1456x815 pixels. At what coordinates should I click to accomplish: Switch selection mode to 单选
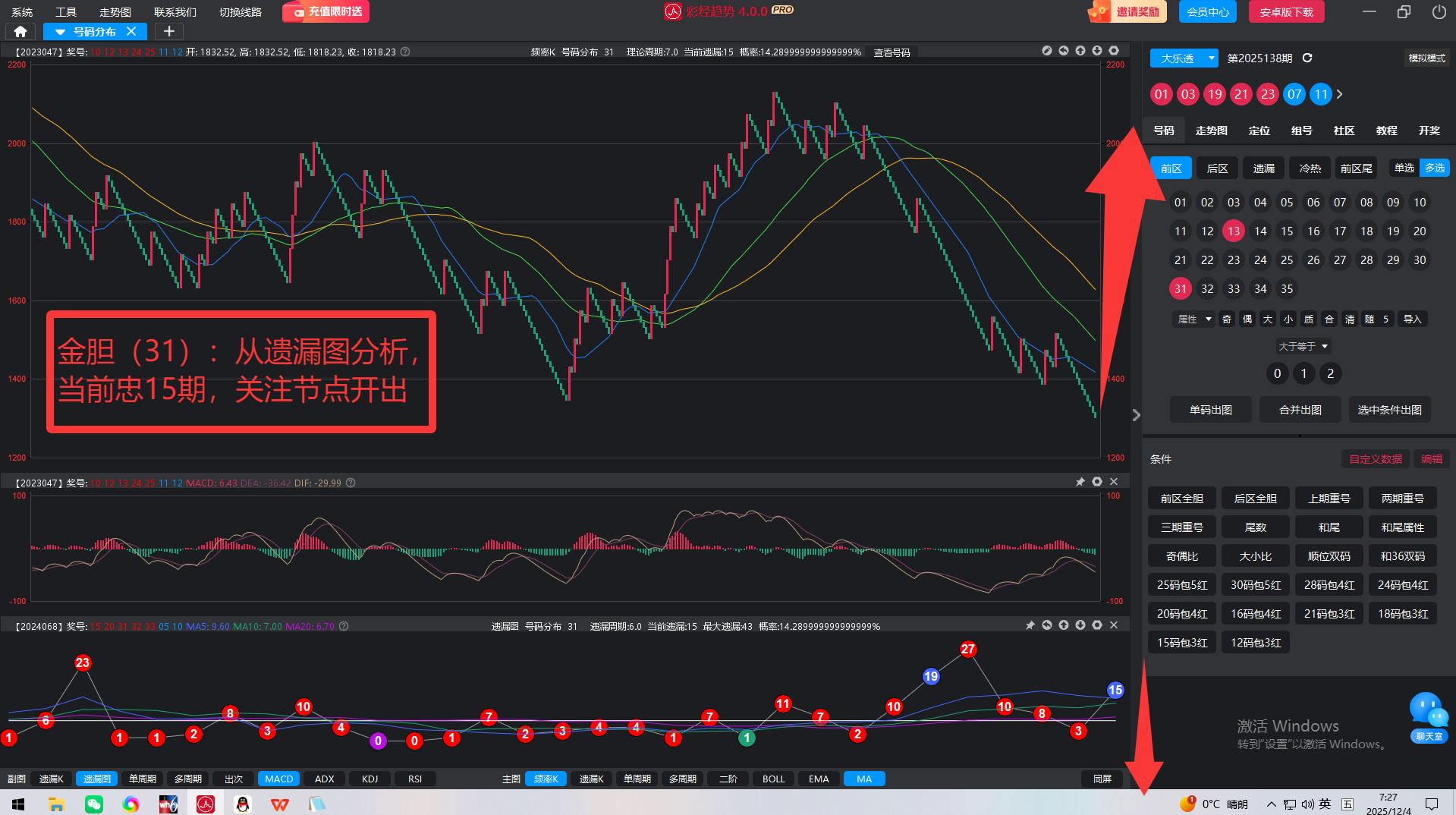(x=1404, y=168)
